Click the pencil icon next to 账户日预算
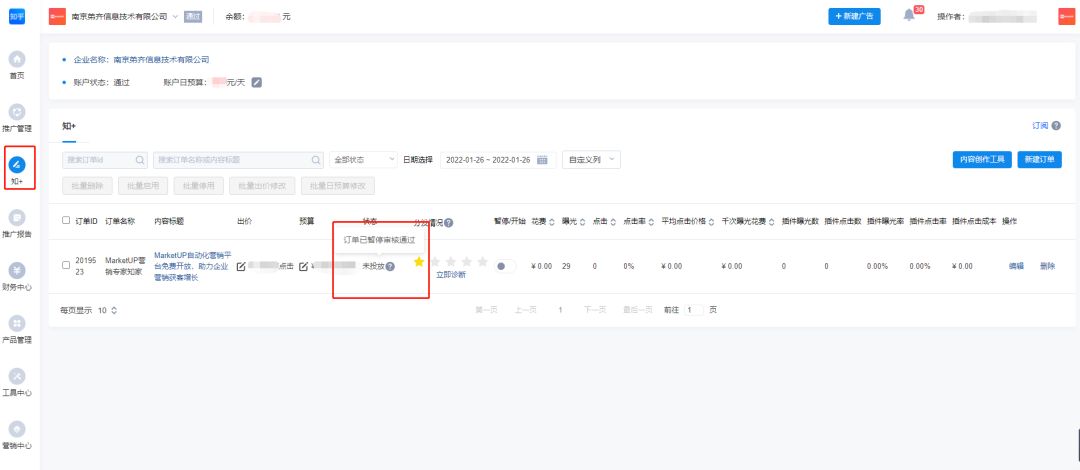The width and height of the screenshot is (1080, 470). point(256,82)
